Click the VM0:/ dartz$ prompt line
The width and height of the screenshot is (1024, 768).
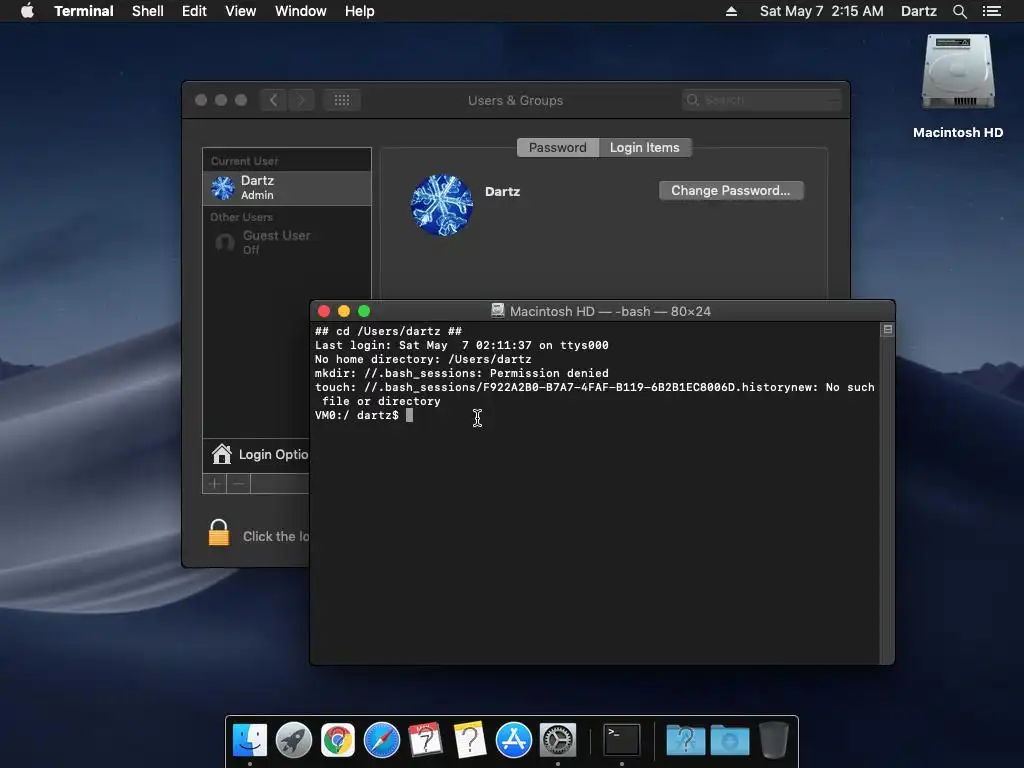357,415
